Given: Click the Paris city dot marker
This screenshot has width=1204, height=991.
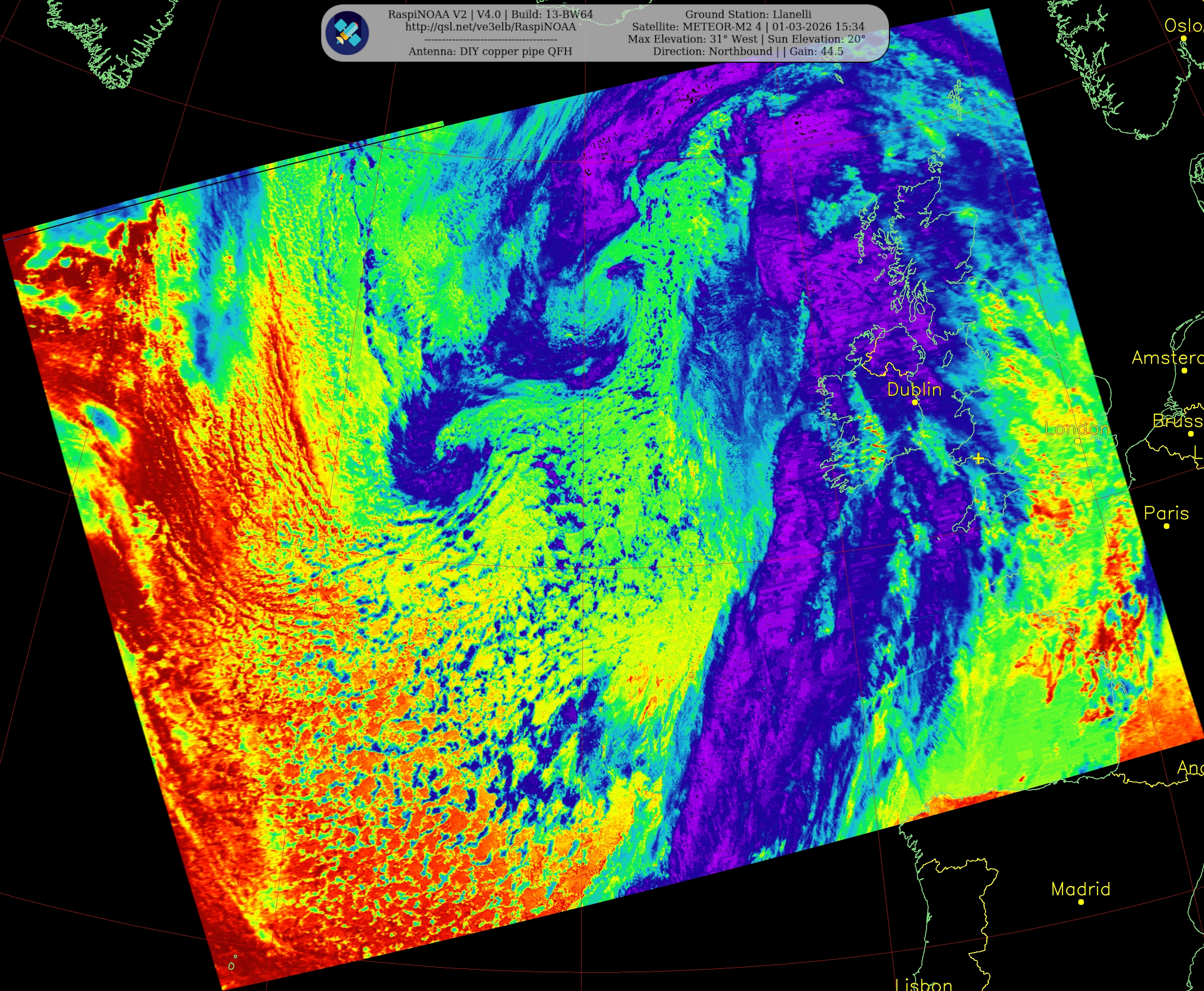Looking at the screenshot, I should pyautogui.click(x=1166, y=526).
